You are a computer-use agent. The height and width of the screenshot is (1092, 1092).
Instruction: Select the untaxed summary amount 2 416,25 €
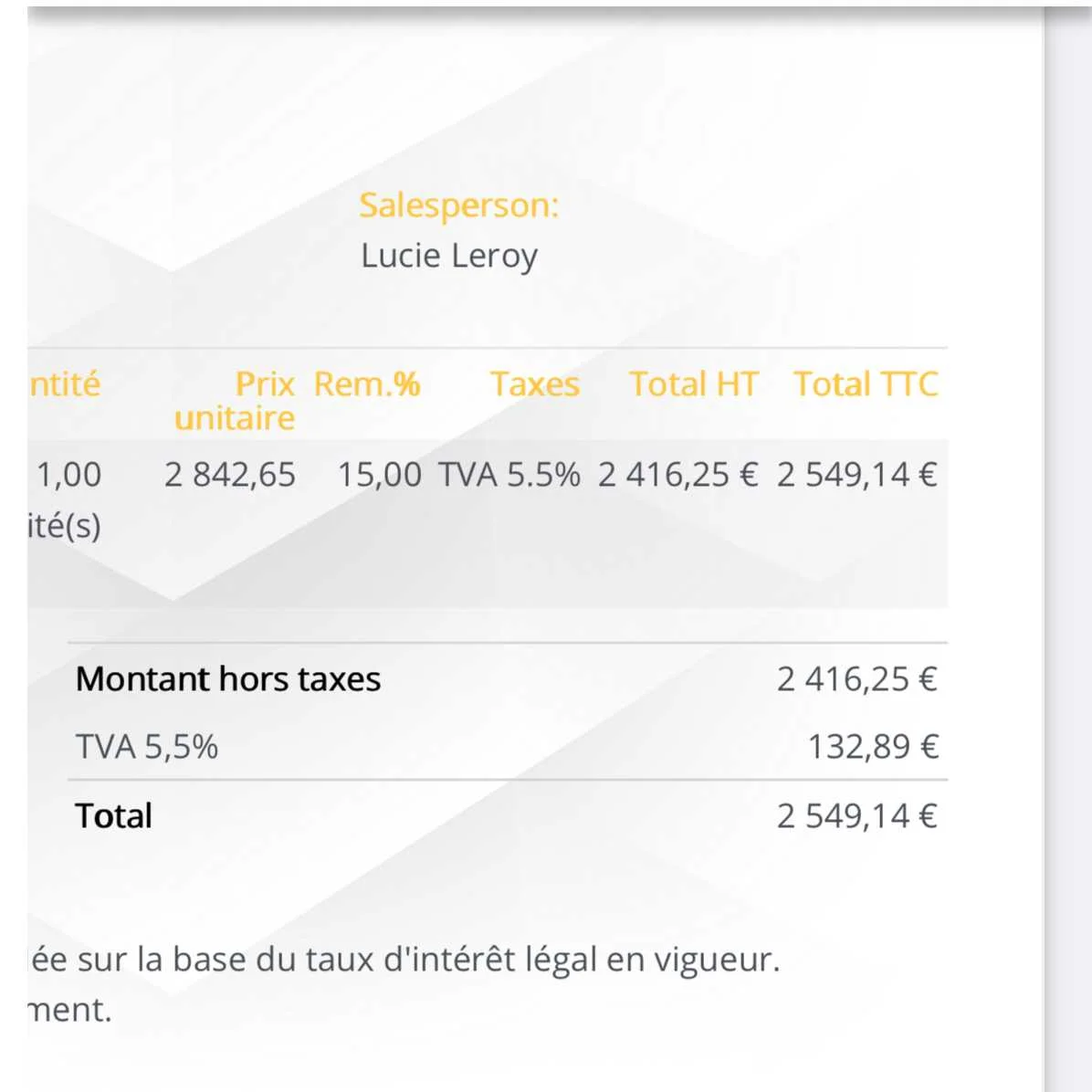[x=857, y=679]
